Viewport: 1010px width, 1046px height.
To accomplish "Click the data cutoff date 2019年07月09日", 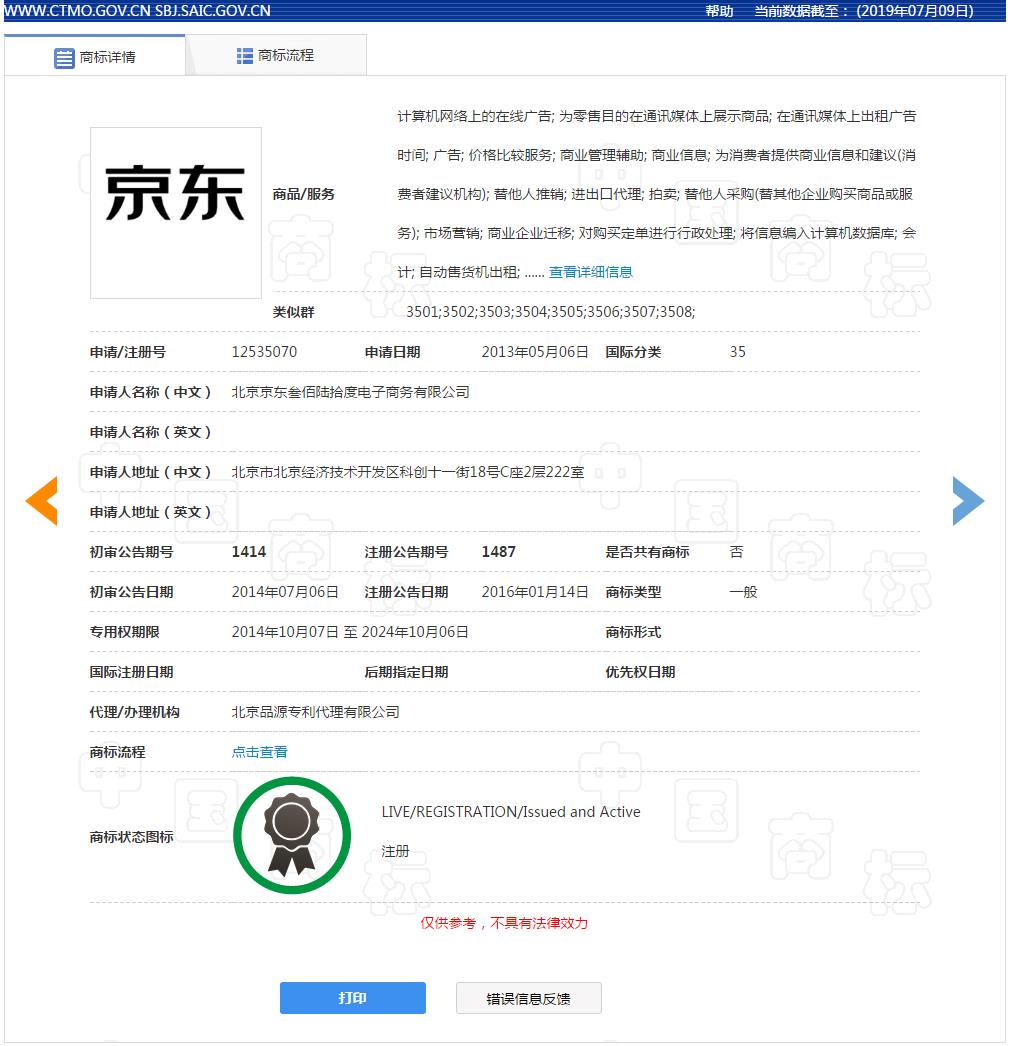I will click(915, 11).
